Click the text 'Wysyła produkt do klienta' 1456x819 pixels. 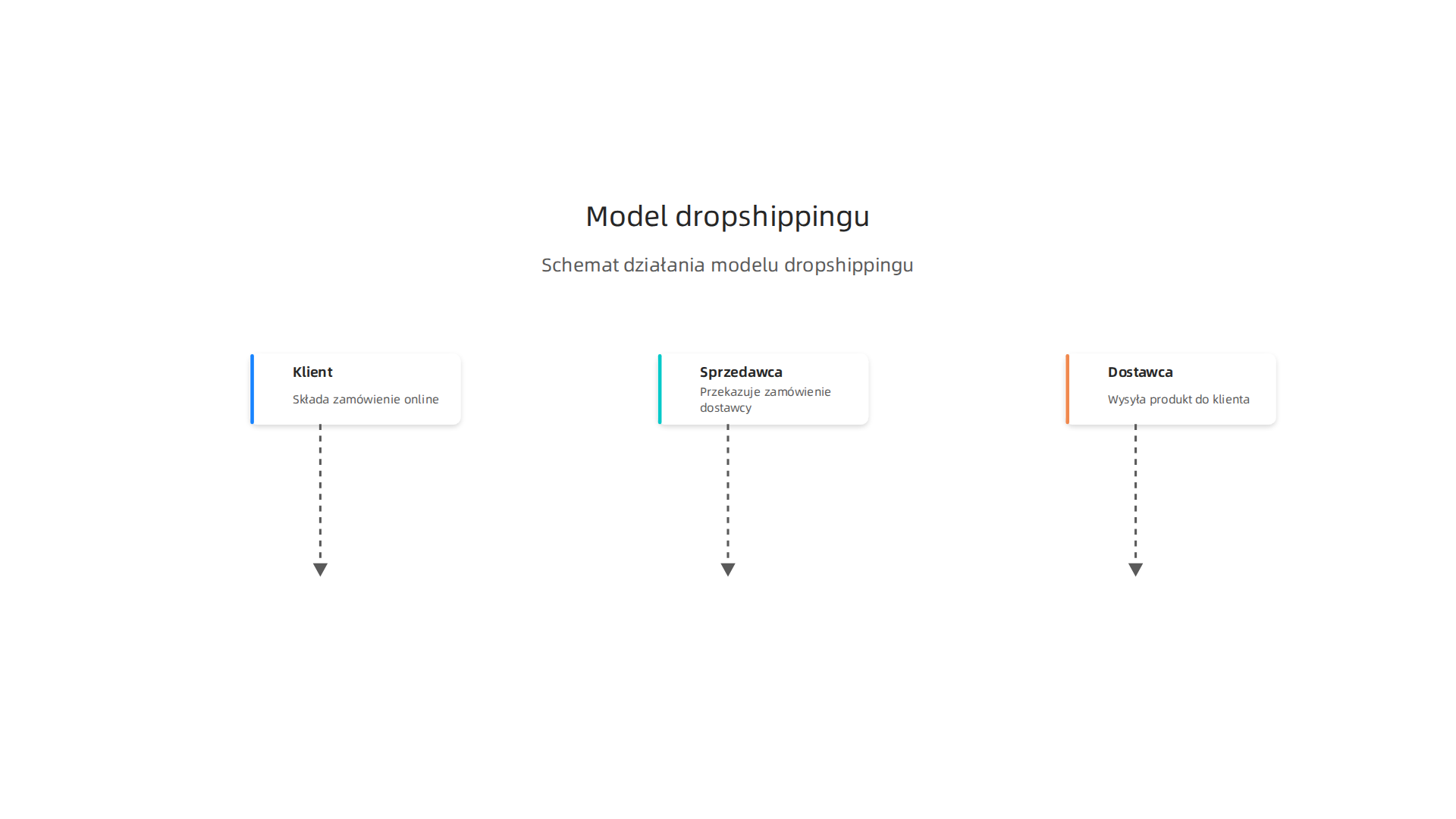tap(1178, 400)
